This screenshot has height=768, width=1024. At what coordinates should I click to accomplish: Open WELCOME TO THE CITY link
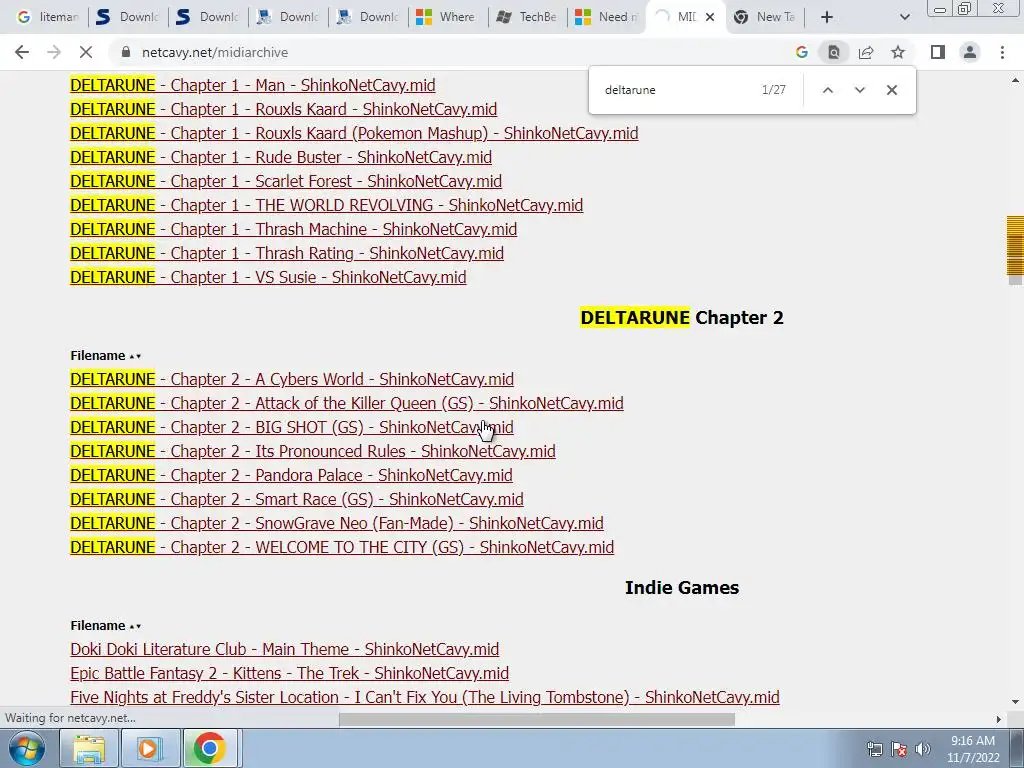342,547
